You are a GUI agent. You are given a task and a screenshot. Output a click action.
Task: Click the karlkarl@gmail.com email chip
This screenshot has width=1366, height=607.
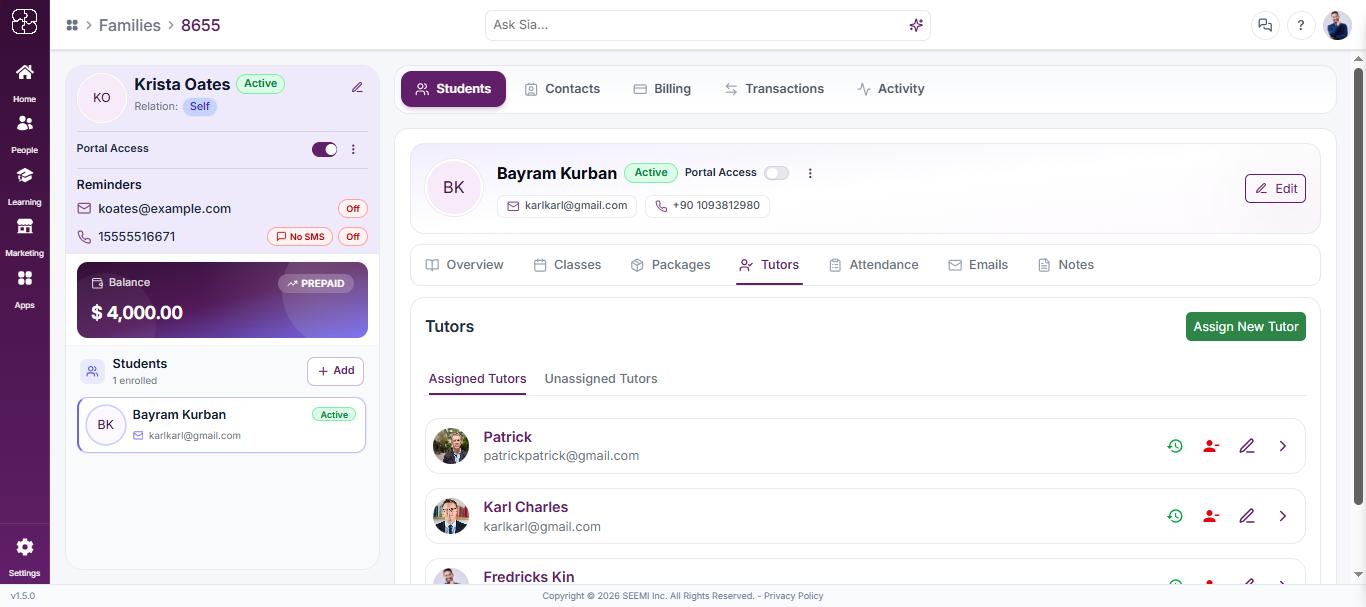click(567, 206)
